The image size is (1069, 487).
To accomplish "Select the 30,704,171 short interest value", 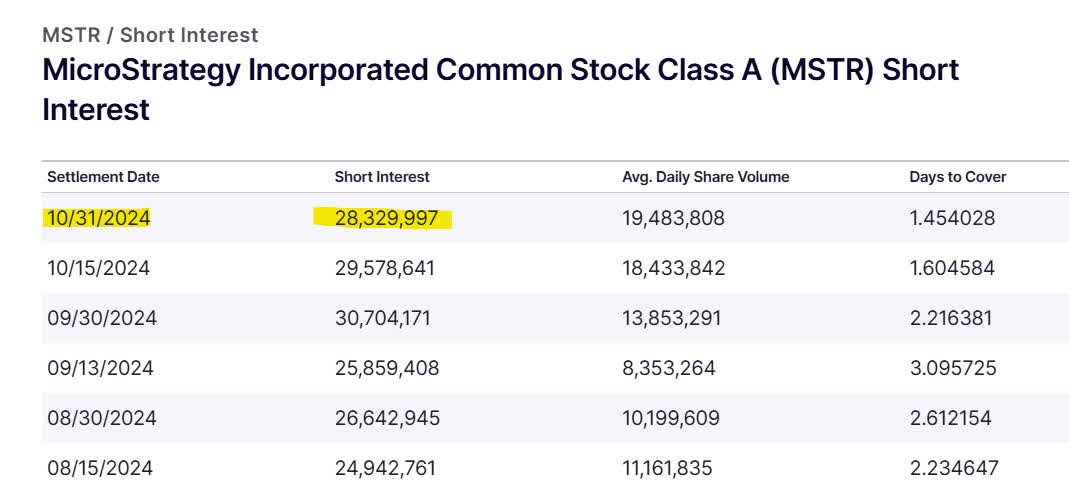I will click(x=386, y=318).
